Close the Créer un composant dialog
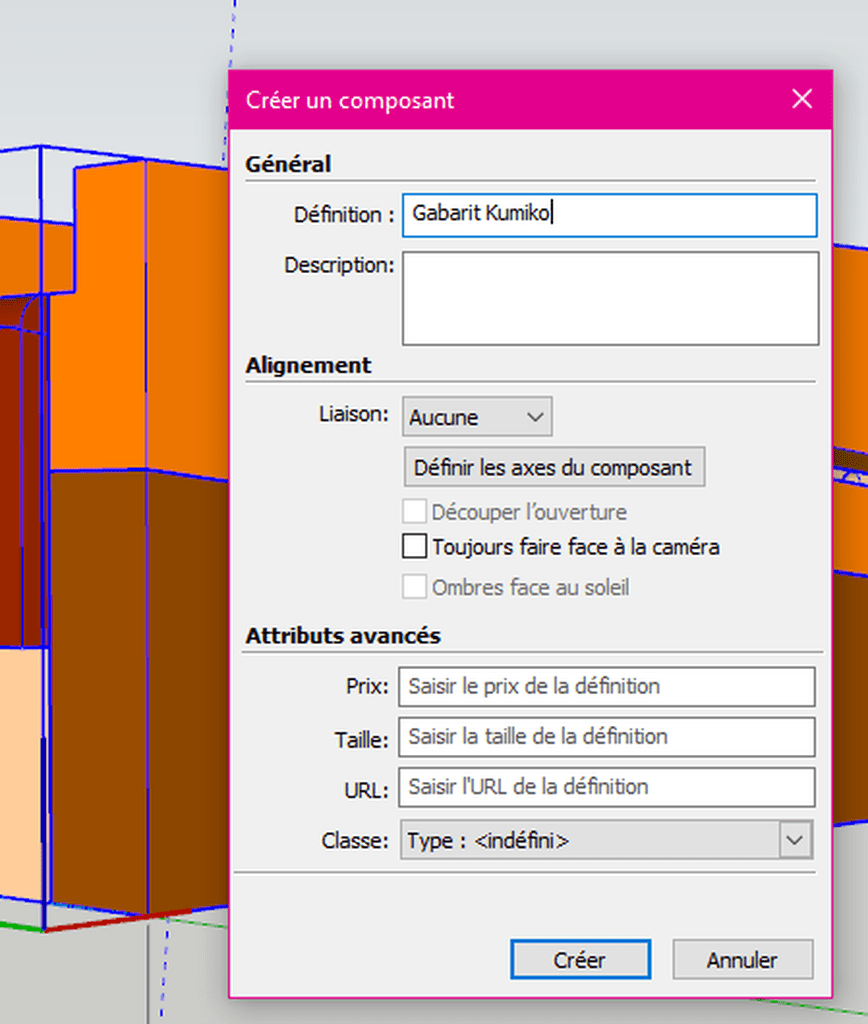 [x=801, y=99]
